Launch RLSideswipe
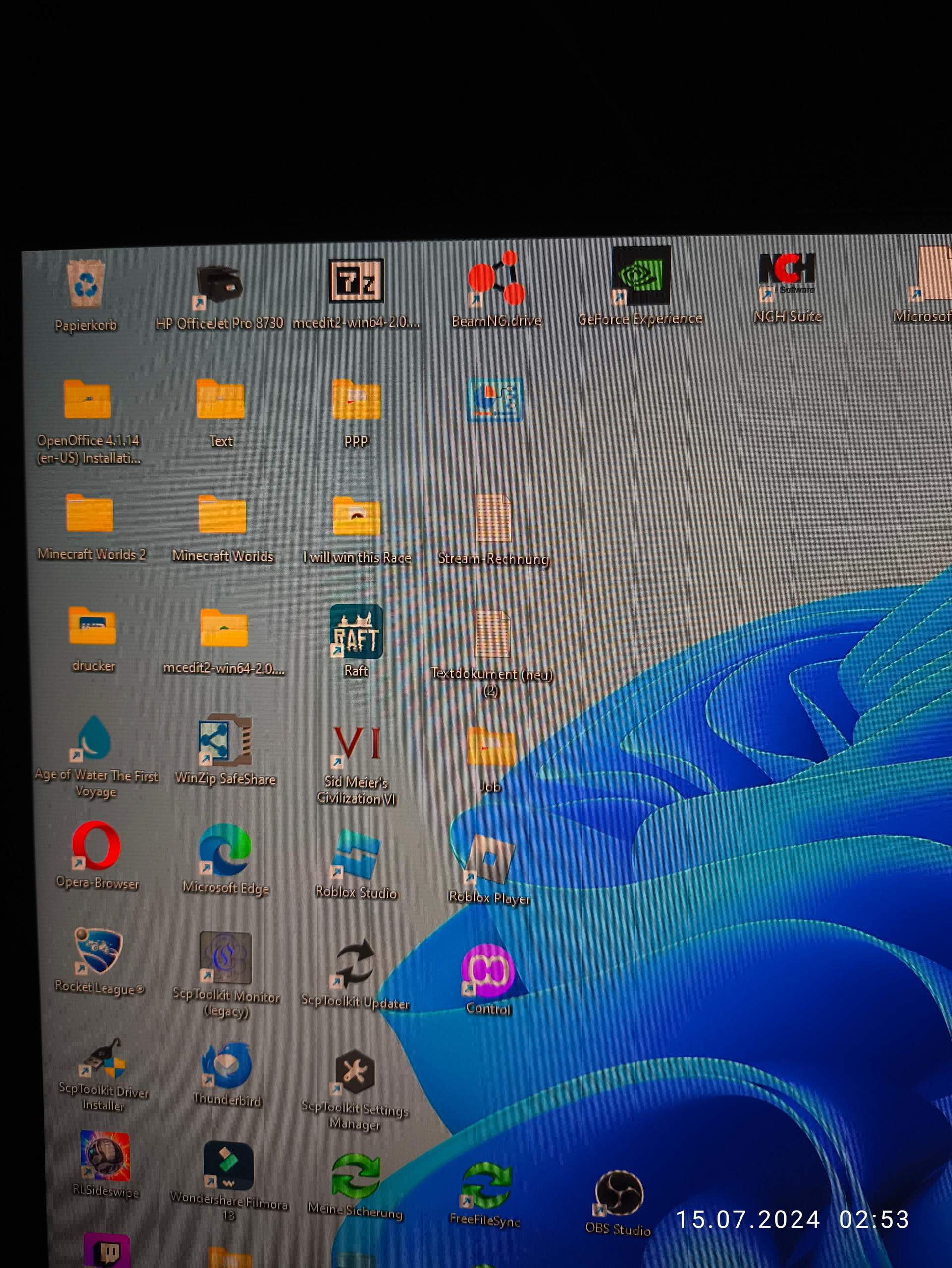Screen dimensions: 952x1268 105,1156
